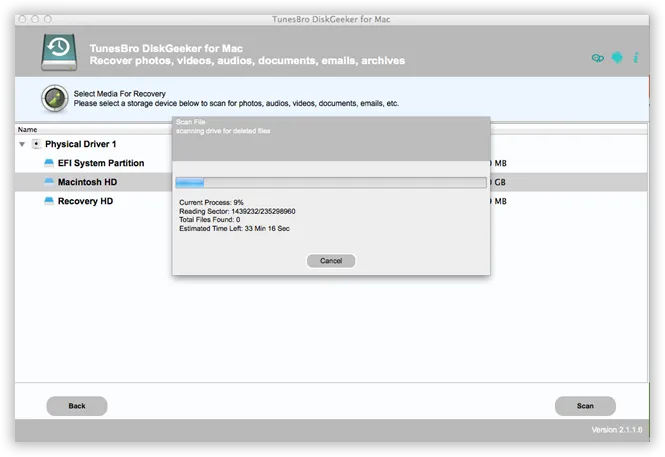This screenshot has height=457, width=665.
Task: Click the teal support icon in header
Action: 617,57
